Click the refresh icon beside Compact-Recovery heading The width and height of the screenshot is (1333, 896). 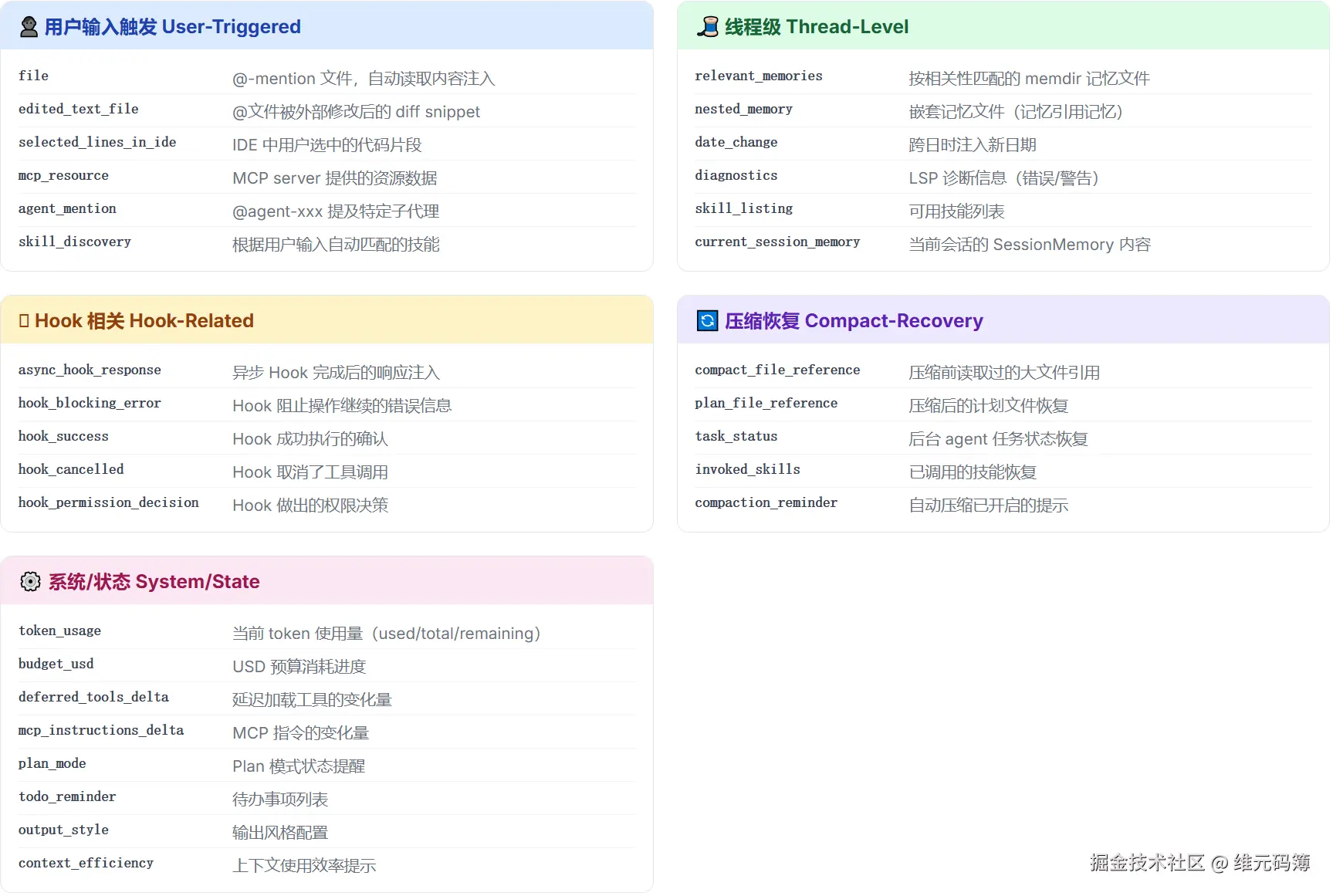coord(707,321)
